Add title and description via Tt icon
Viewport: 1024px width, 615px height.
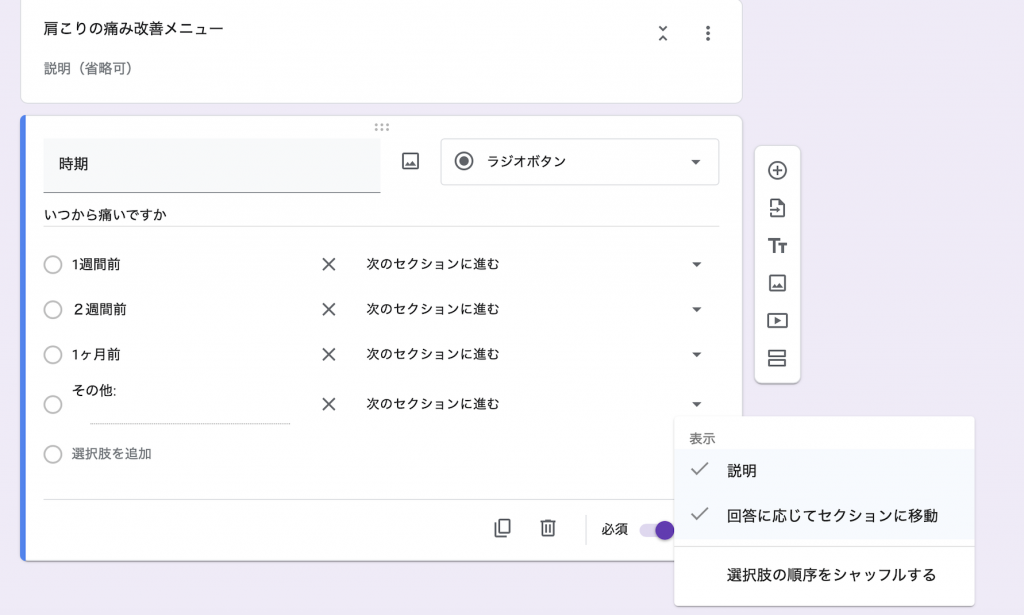[x=777, y=246]
